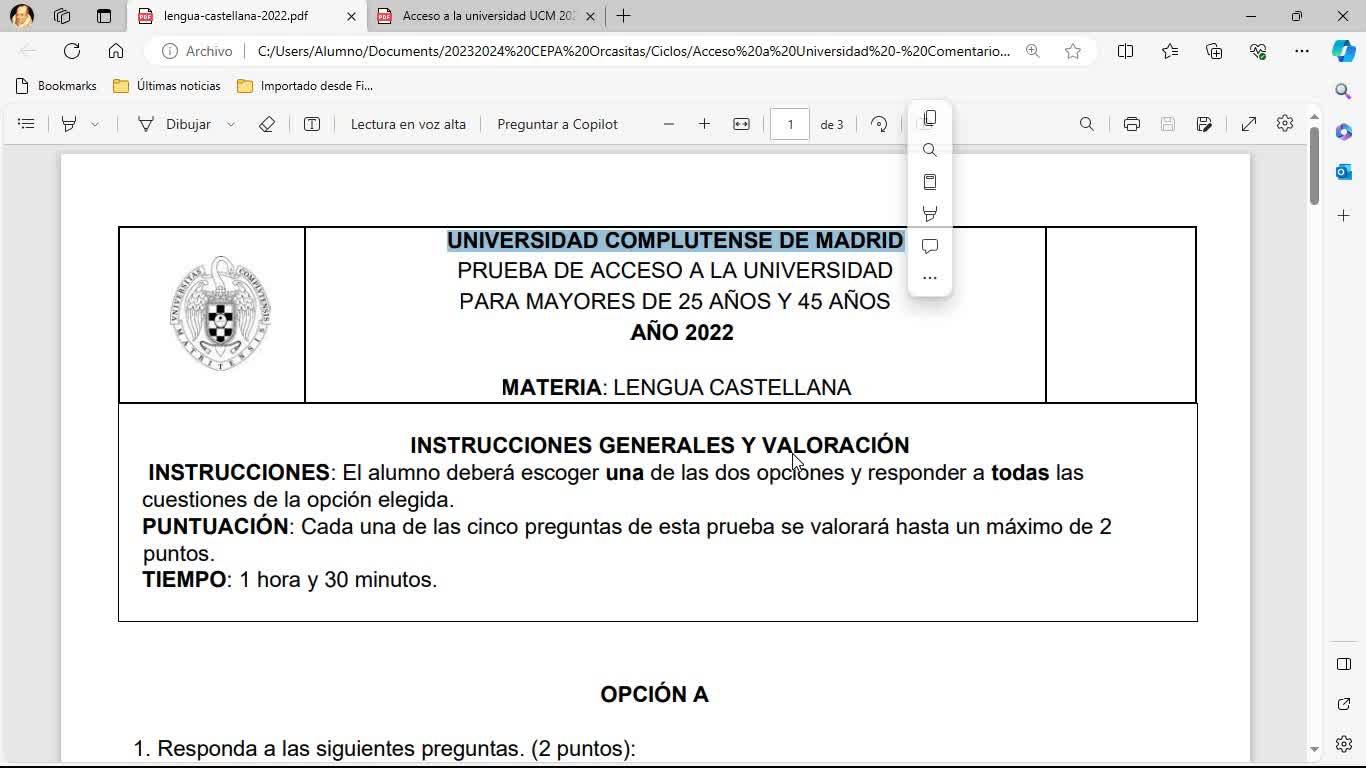Zoom in on the PDF with plus
This screenshot has width=1366, height=768.
coord(705,124)
